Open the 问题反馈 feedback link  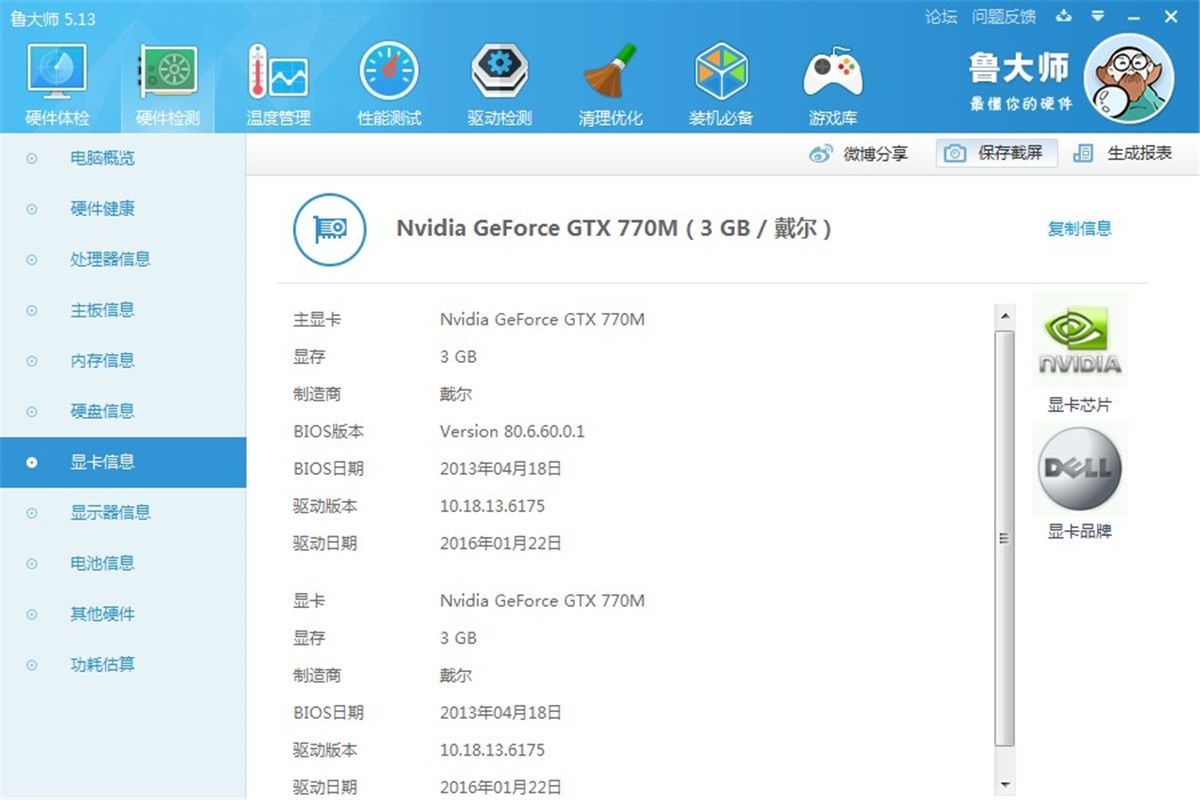click(1004, 16)
